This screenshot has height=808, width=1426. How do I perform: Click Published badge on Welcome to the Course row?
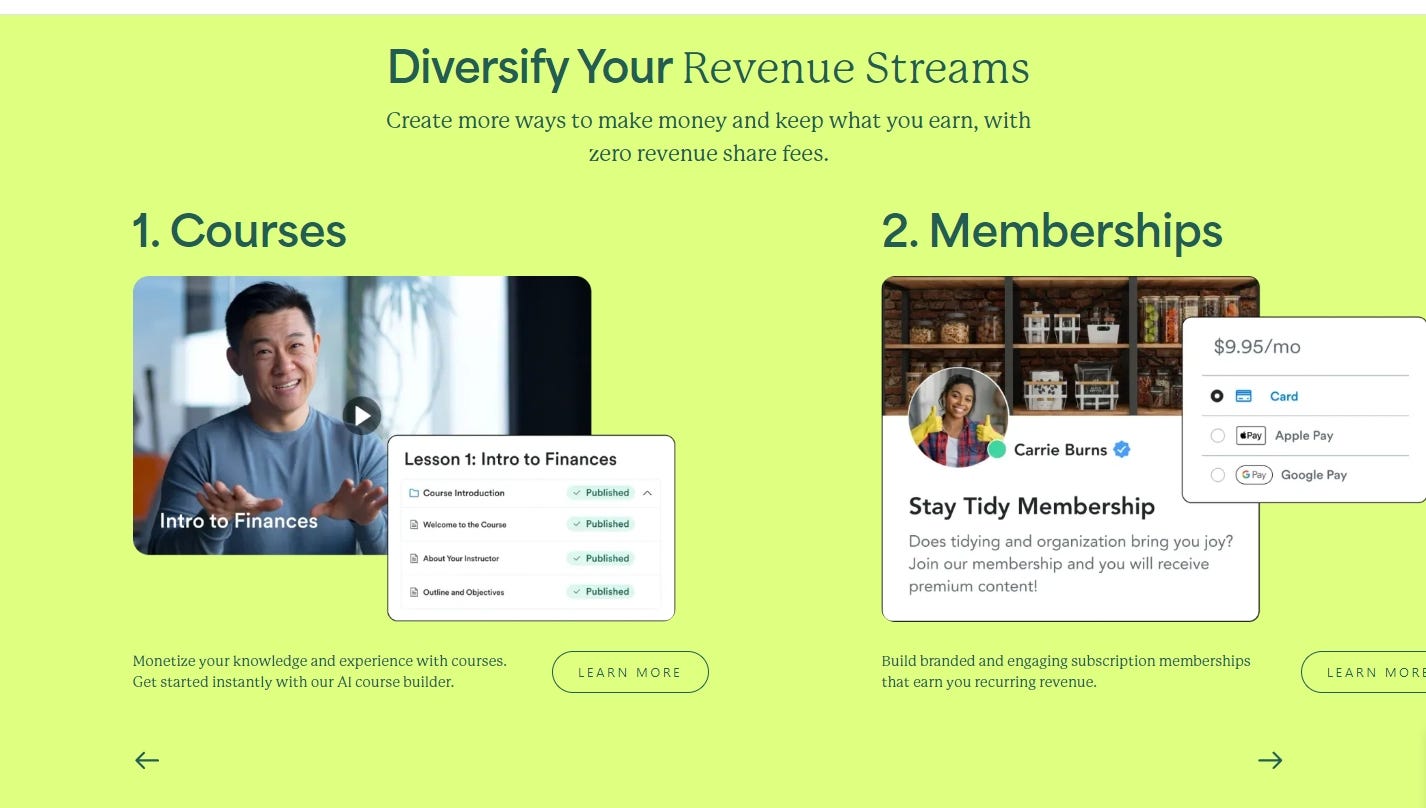(x=600, y=524)
